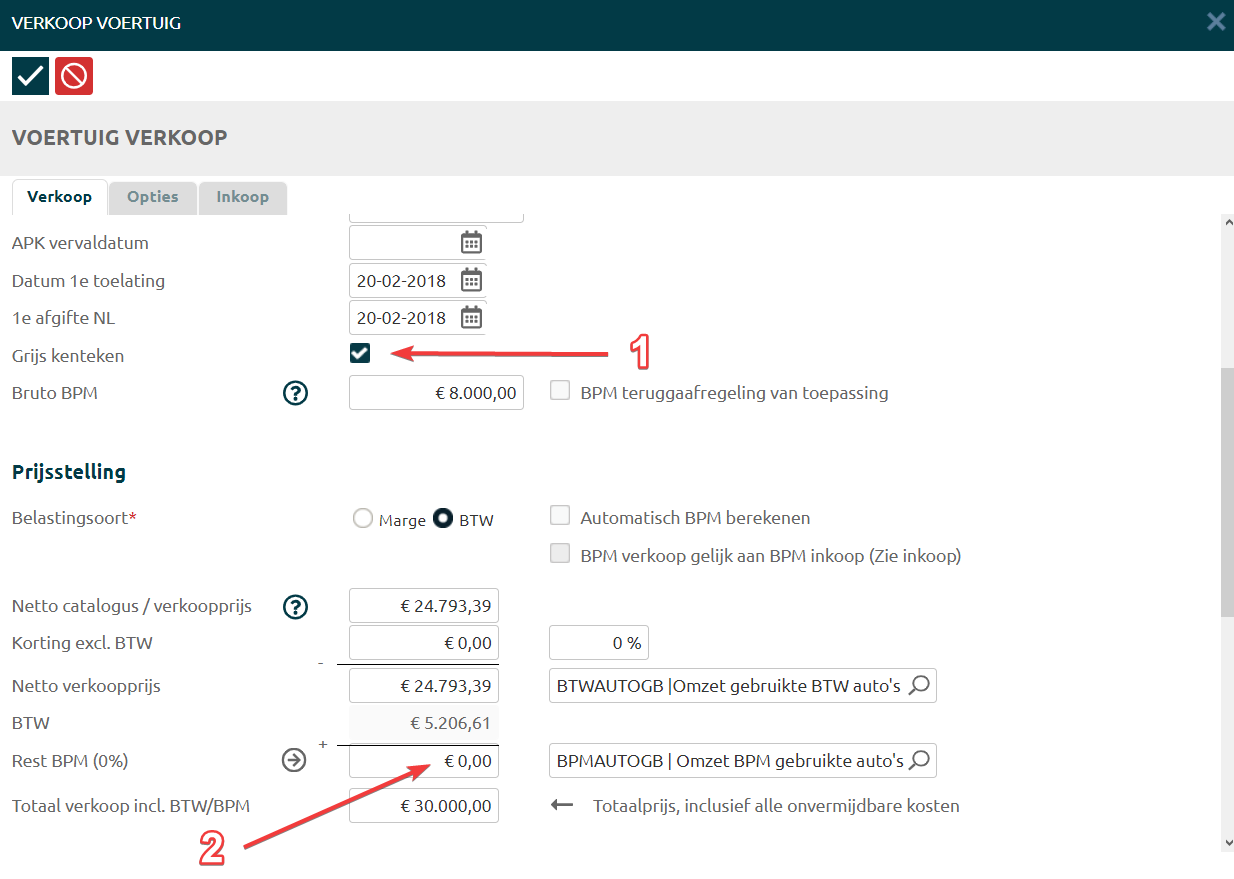Show help for Netto catalogus / verkoopprijs

(x=295, y=606)
